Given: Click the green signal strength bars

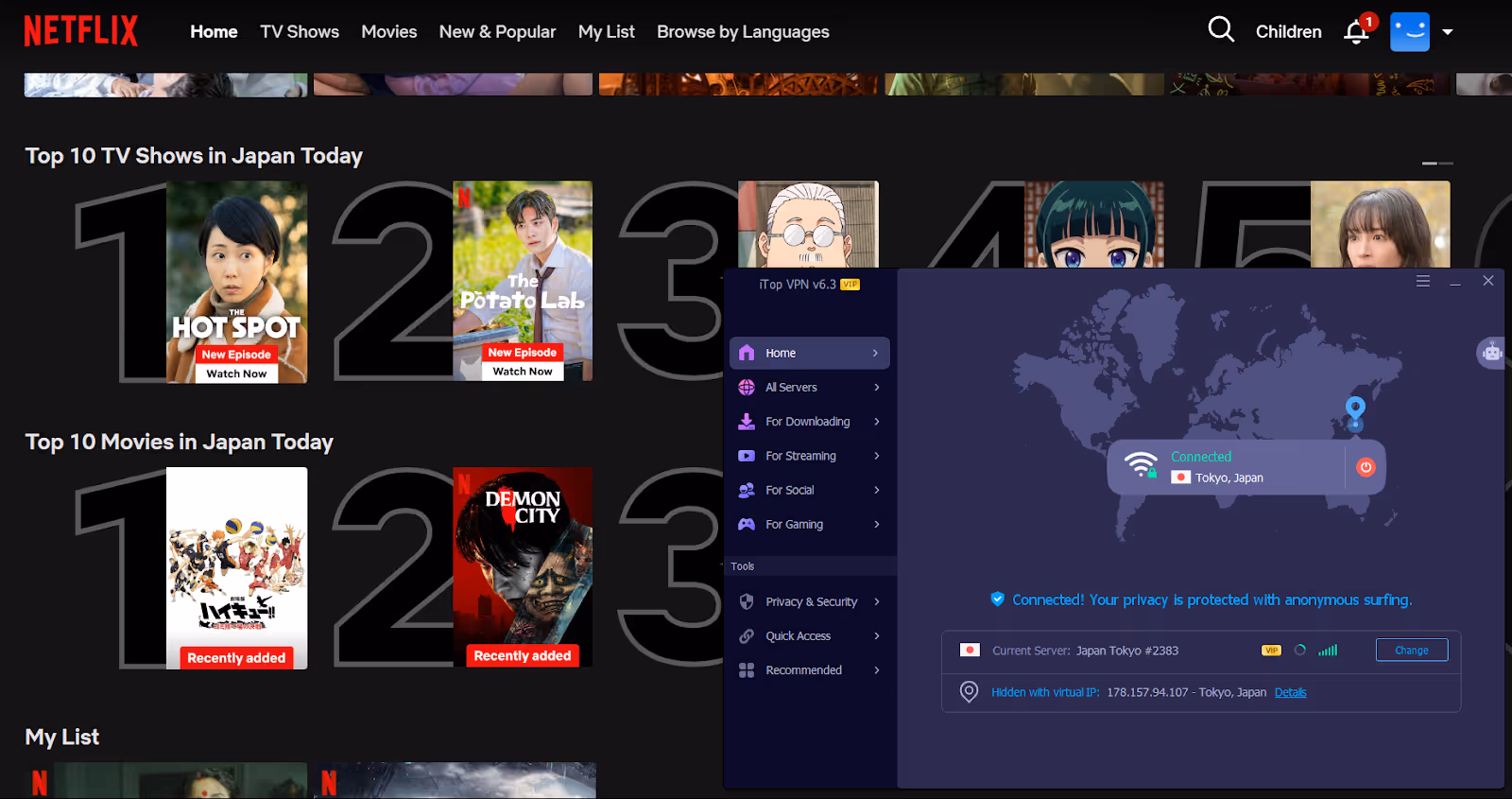Looking at the screenshot, I should 1328,651.
